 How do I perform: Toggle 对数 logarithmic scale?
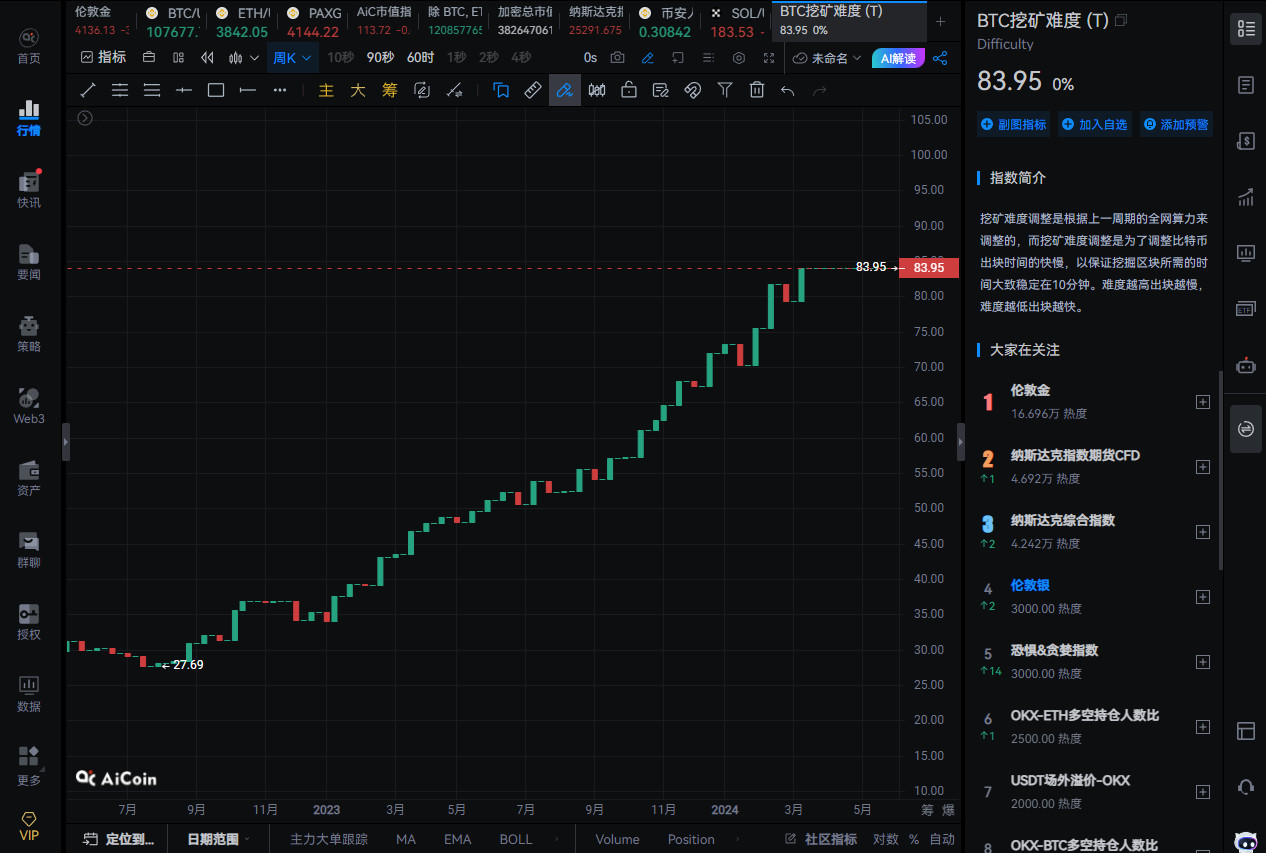(x=885, y=839)
